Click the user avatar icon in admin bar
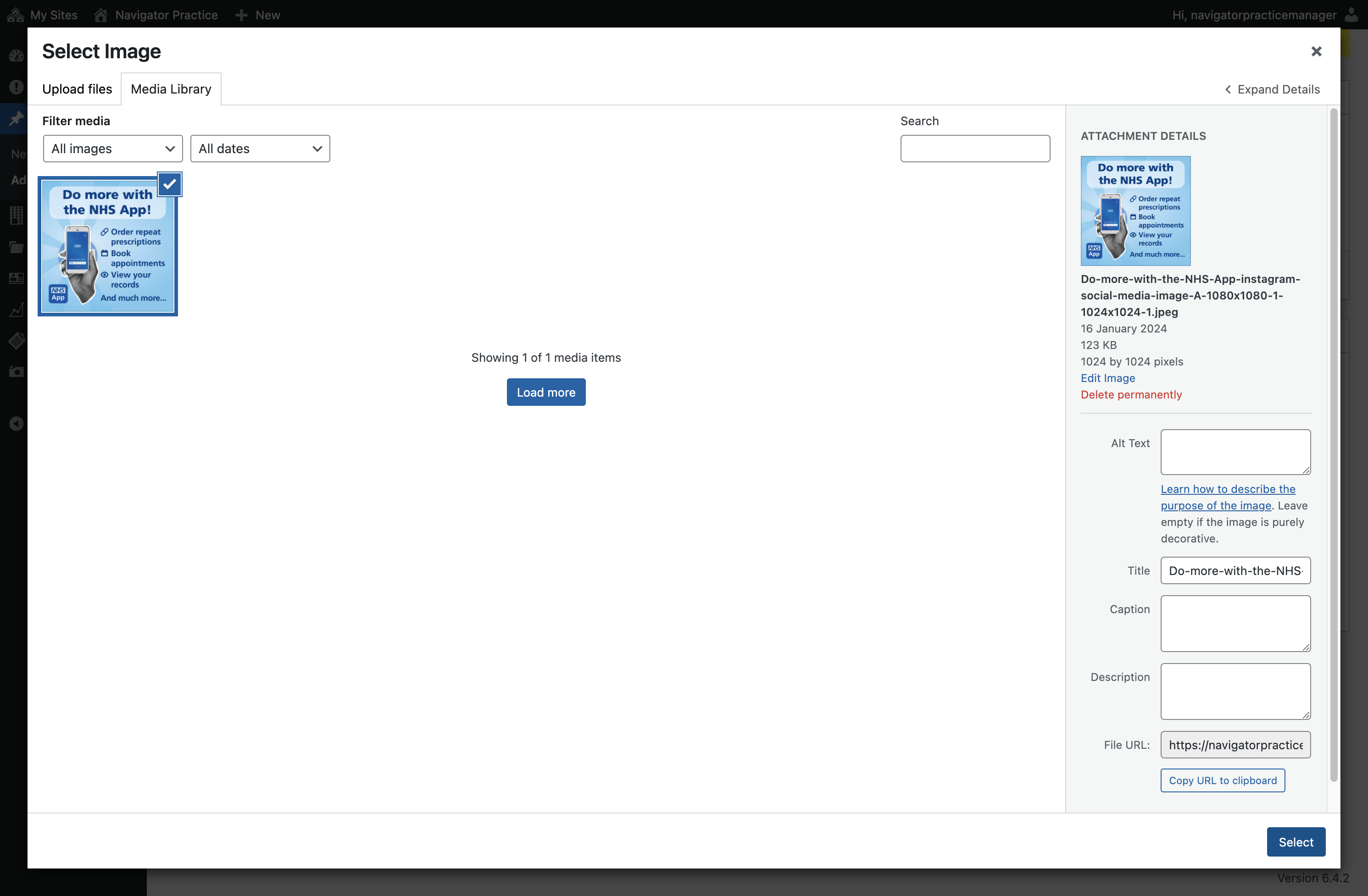 pyautogui.click(x=1351, y=14)
